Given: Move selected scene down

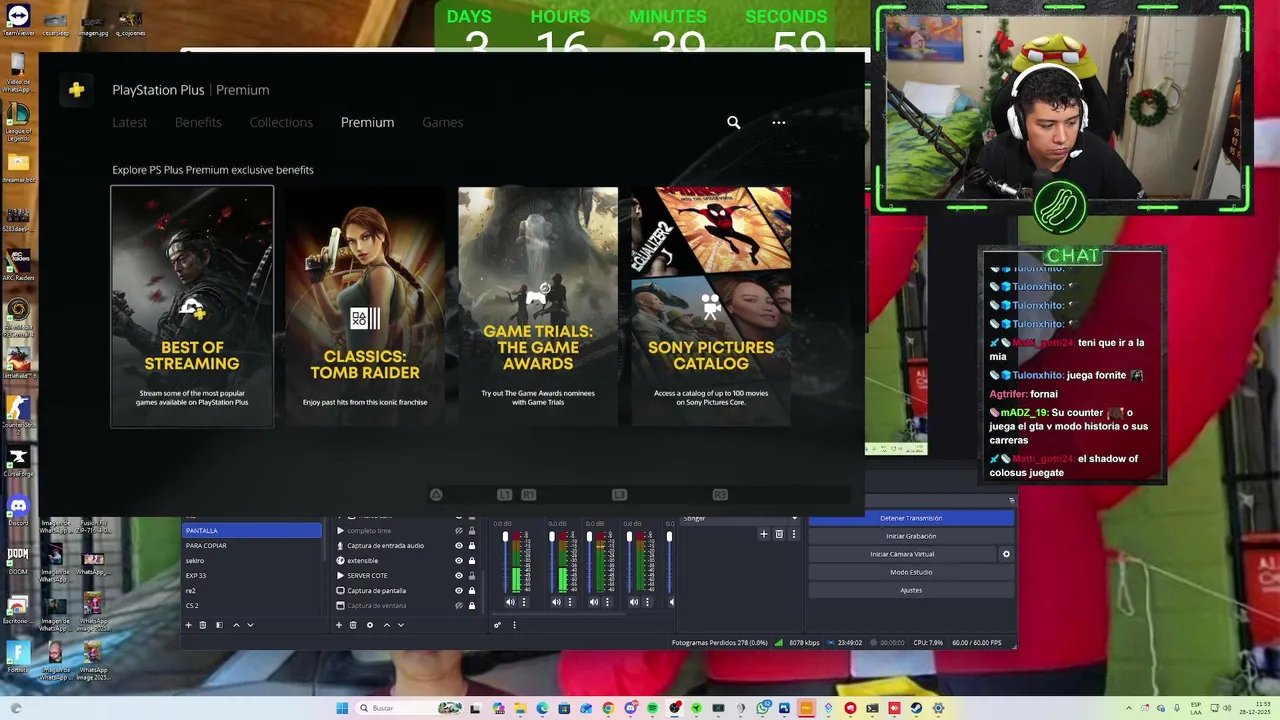Looking at the screenshot, I should coord(250,625).
